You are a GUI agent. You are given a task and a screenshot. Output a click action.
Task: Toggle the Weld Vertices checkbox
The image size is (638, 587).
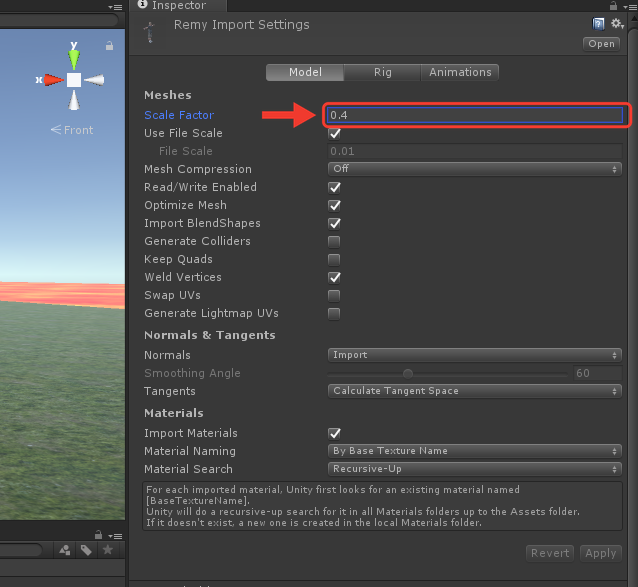pyautogui.click(x=334, y=277)
